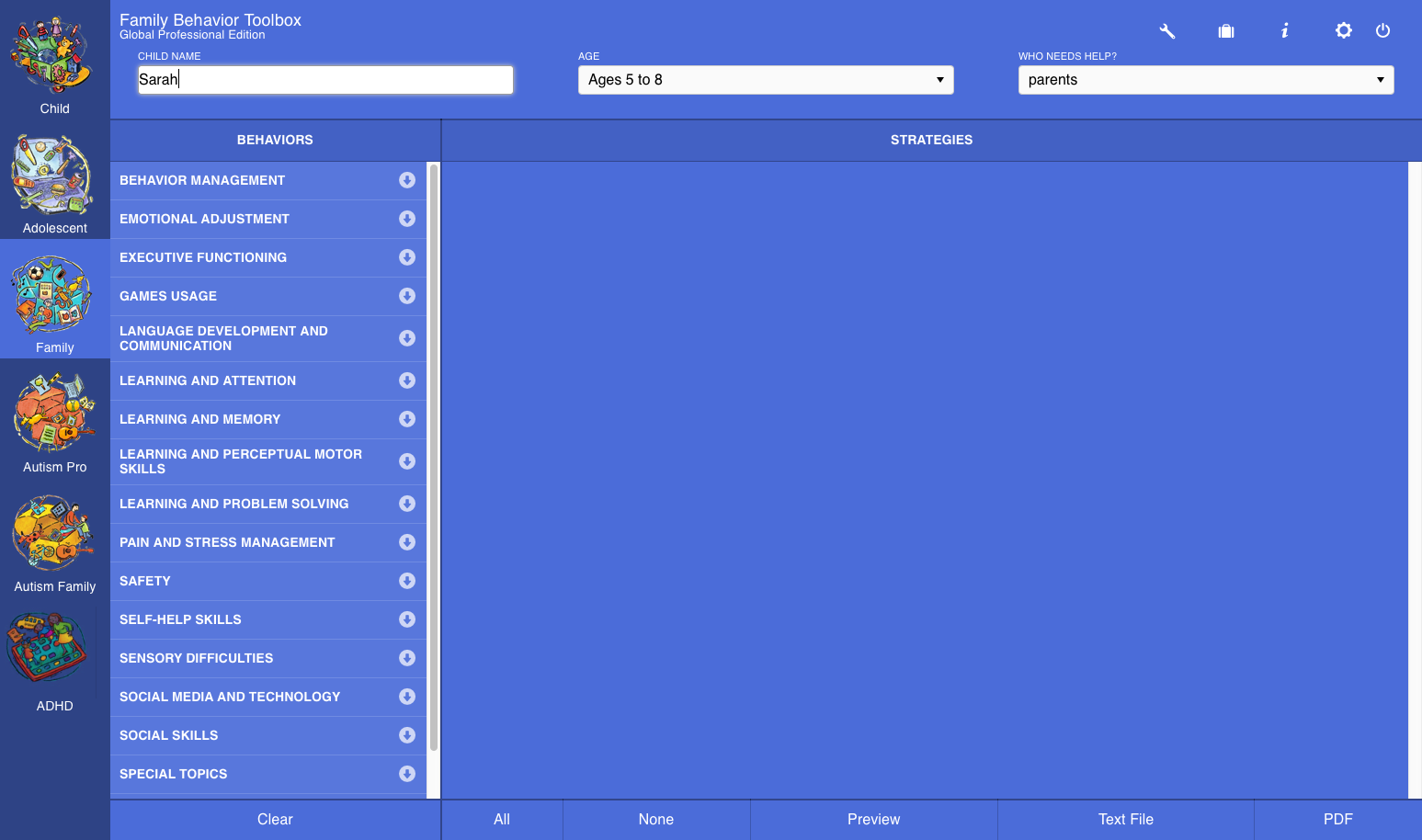Expand Pain and Stress Management
Screen dimensions: 1422x840
[406, 542]
